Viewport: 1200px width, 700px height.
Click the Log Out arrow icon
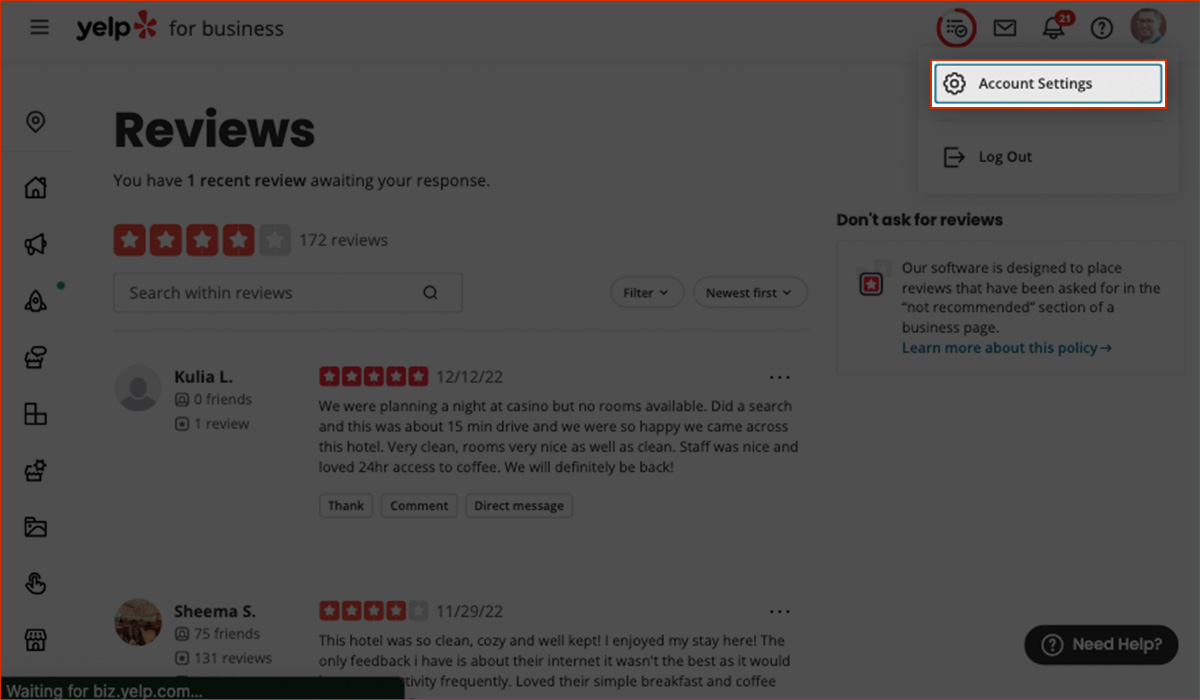point(955,157)
